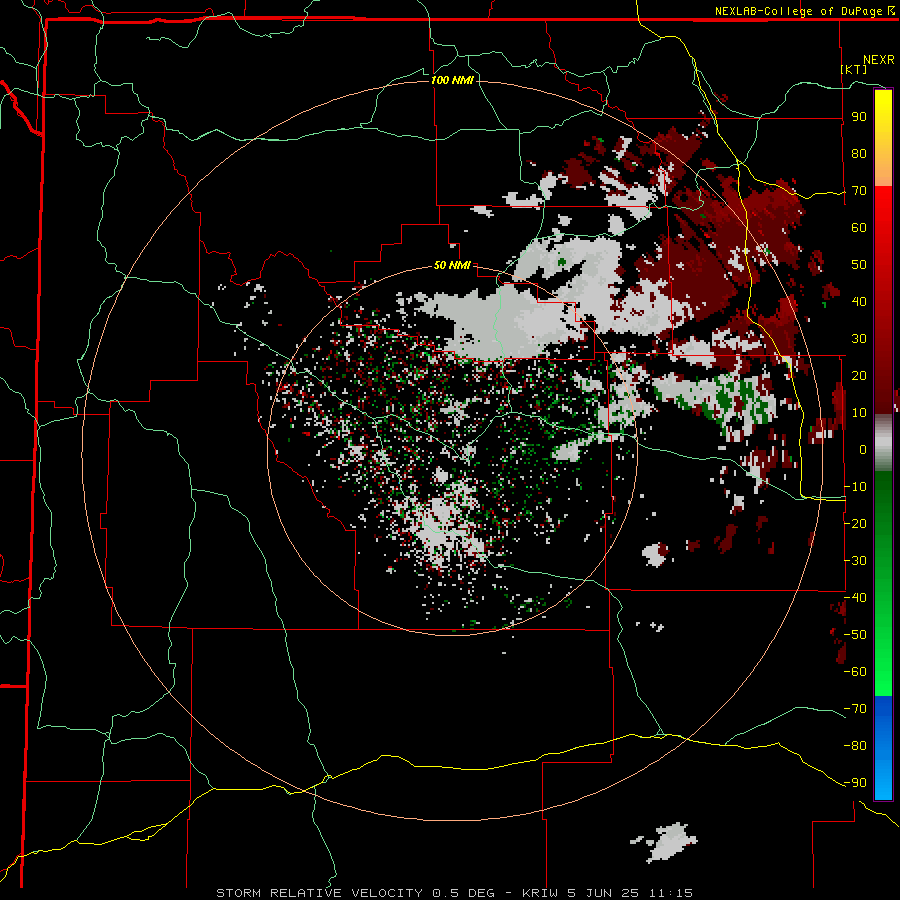Screen dimensions: 900x900
Task: Click the Storm Relative Velocity caption at bottom
Action: tap(454, 893)
